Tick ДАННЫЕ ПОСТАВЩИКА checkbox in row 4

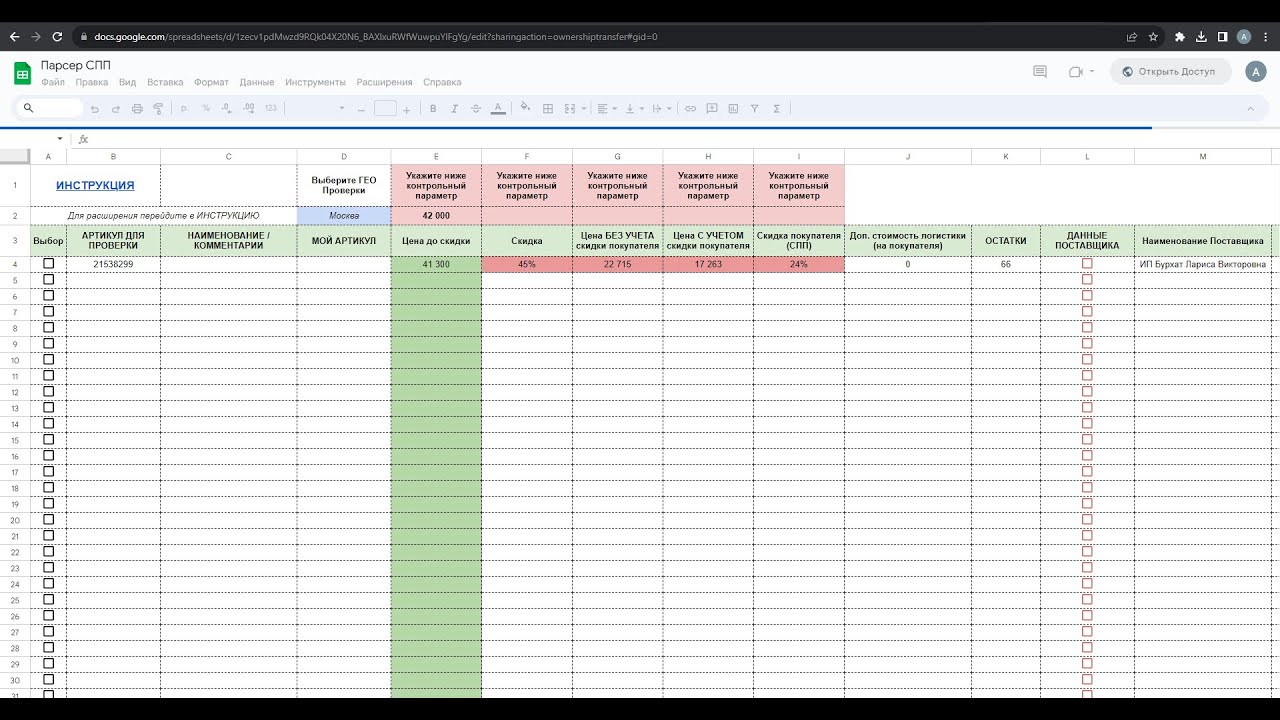[1087, 264]
